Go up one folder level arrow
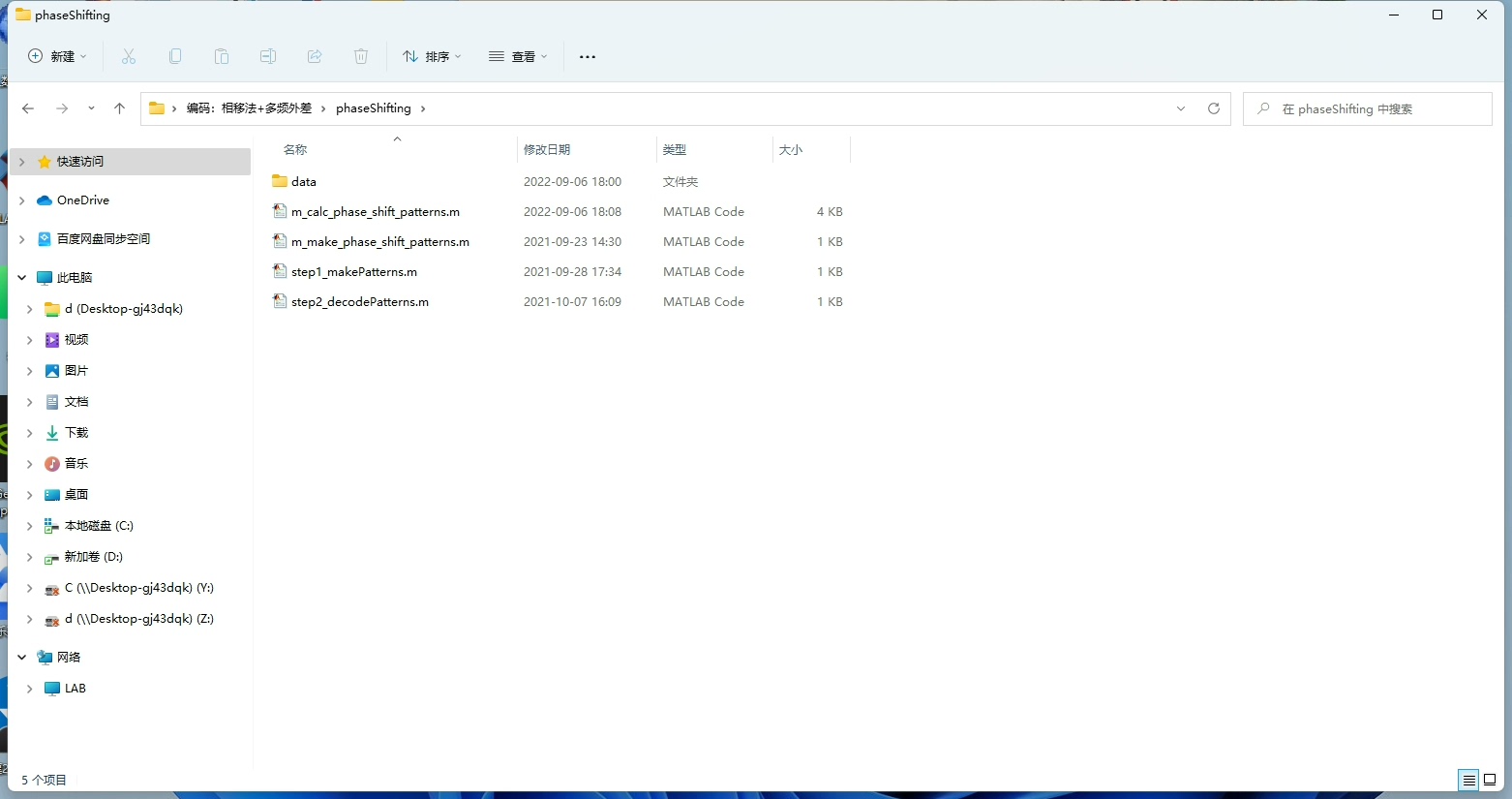 pyautogui.click(x=119, y=108)
